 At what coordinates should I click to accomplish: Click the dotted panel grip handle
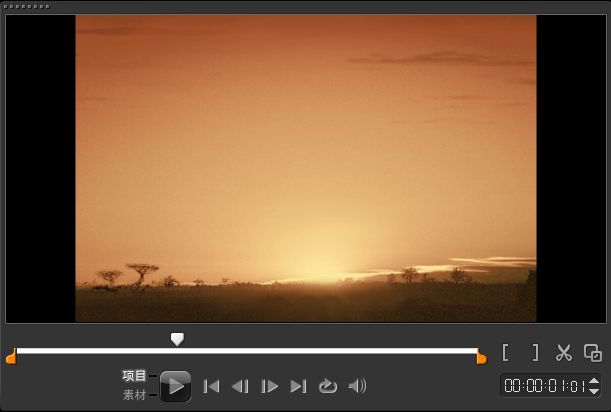pyautogui.click(x=26, y=7)
